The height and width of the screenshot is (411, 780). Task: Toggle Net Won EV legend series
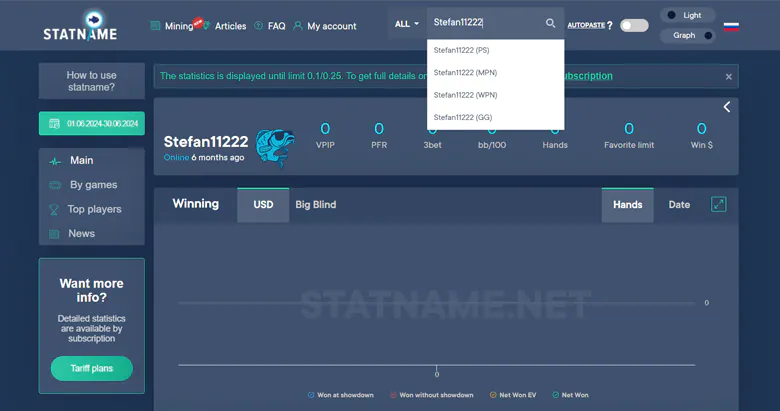pos(513,395)
